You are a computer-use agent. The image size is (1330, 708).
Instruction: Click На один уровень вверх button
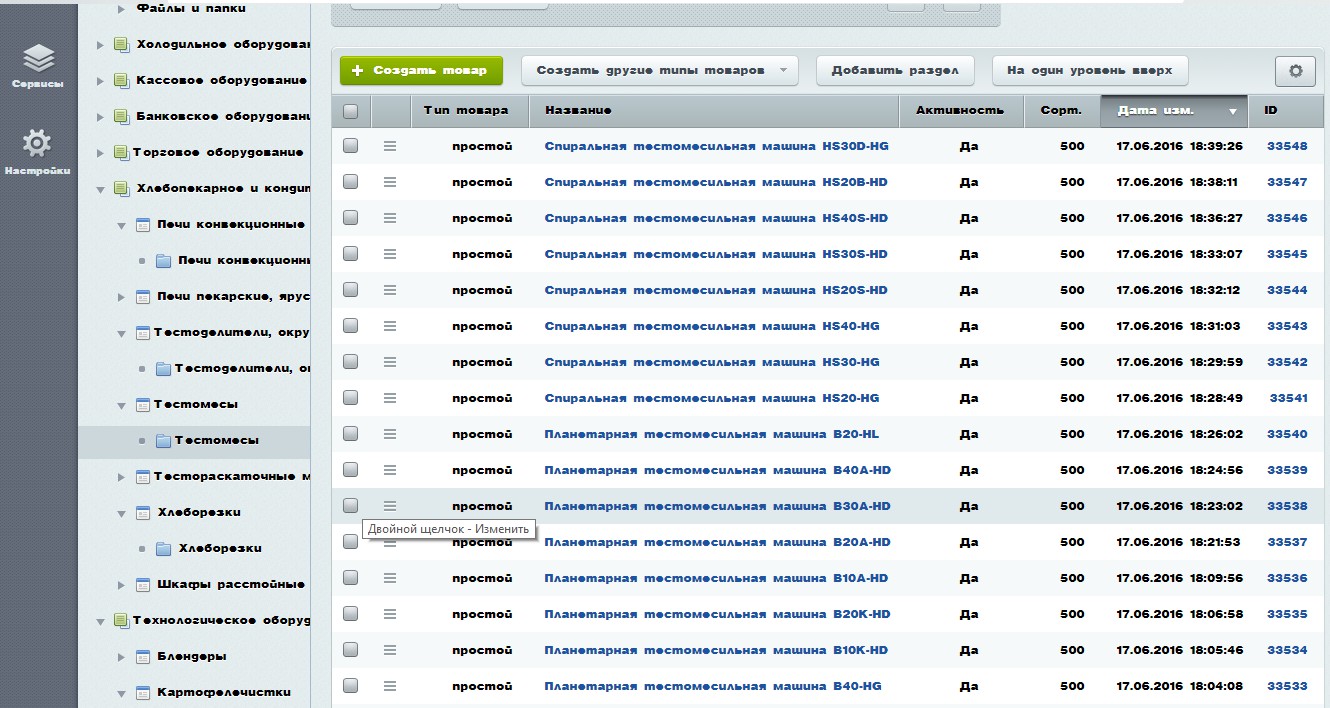(1090, 71)
